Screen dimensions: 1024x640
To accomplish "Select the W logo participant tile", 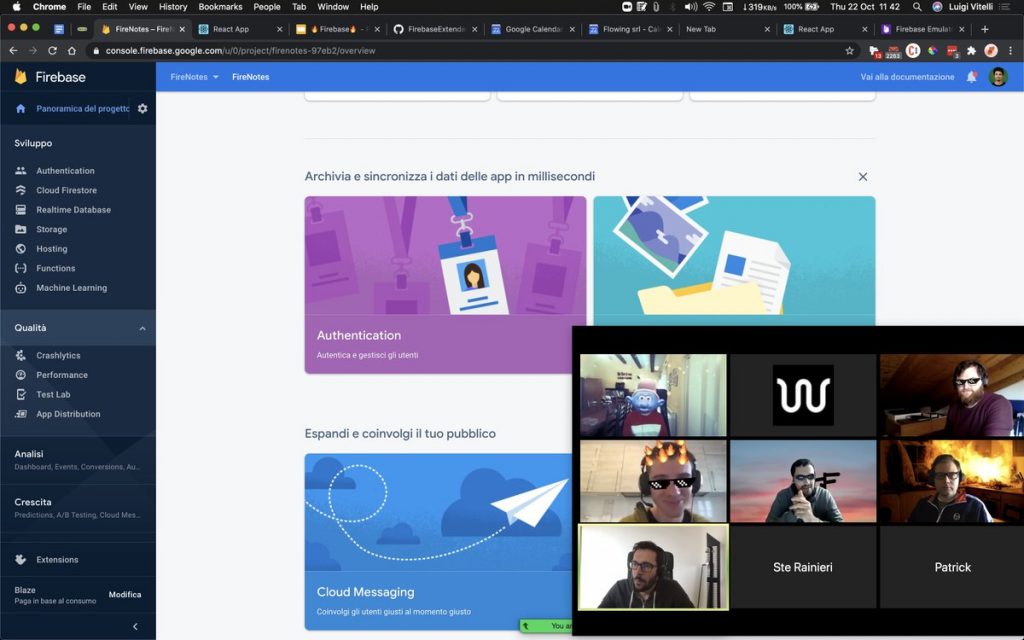I will coord(803,395).
